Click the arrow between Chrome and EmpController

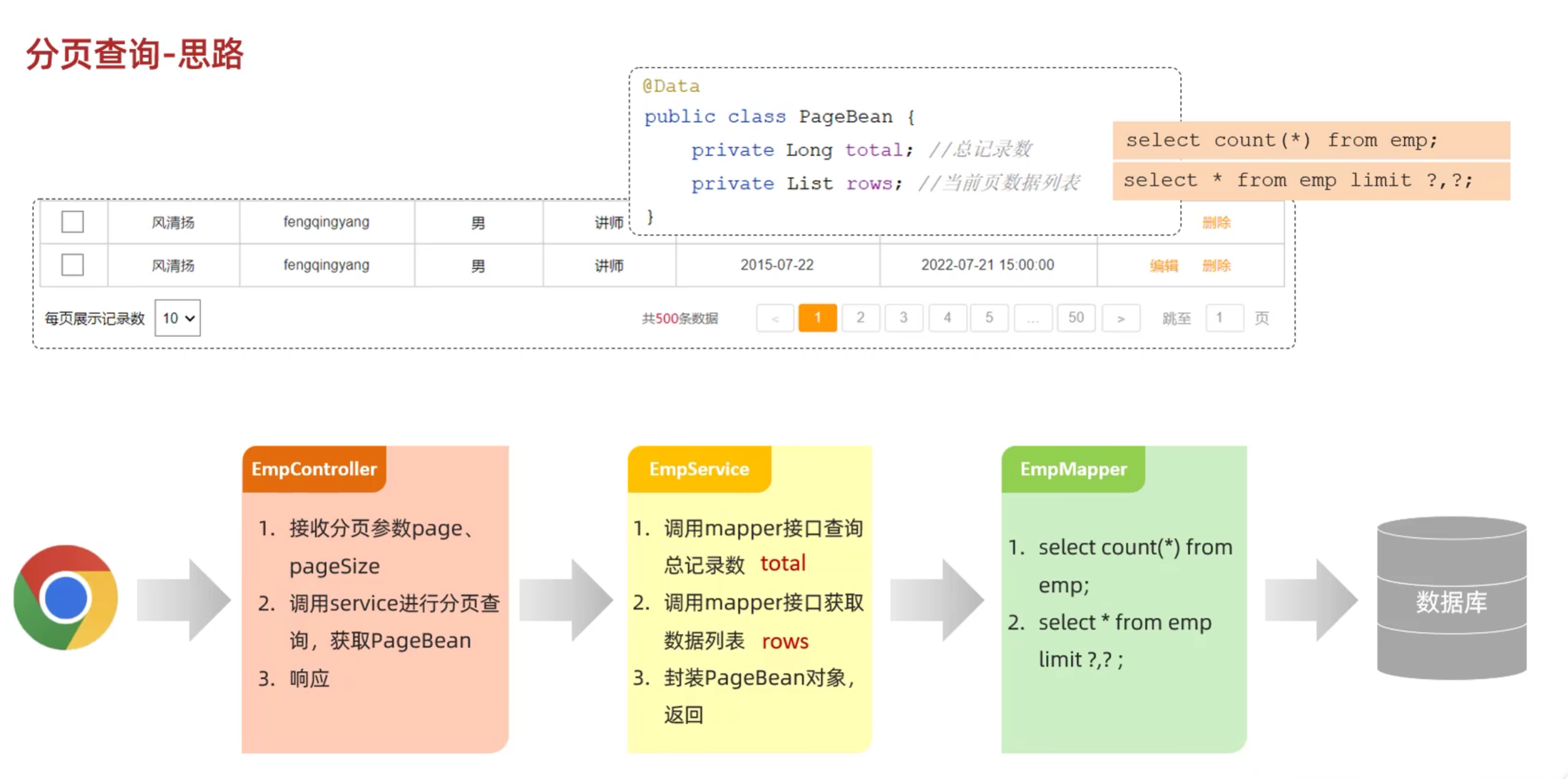[183, 600]
